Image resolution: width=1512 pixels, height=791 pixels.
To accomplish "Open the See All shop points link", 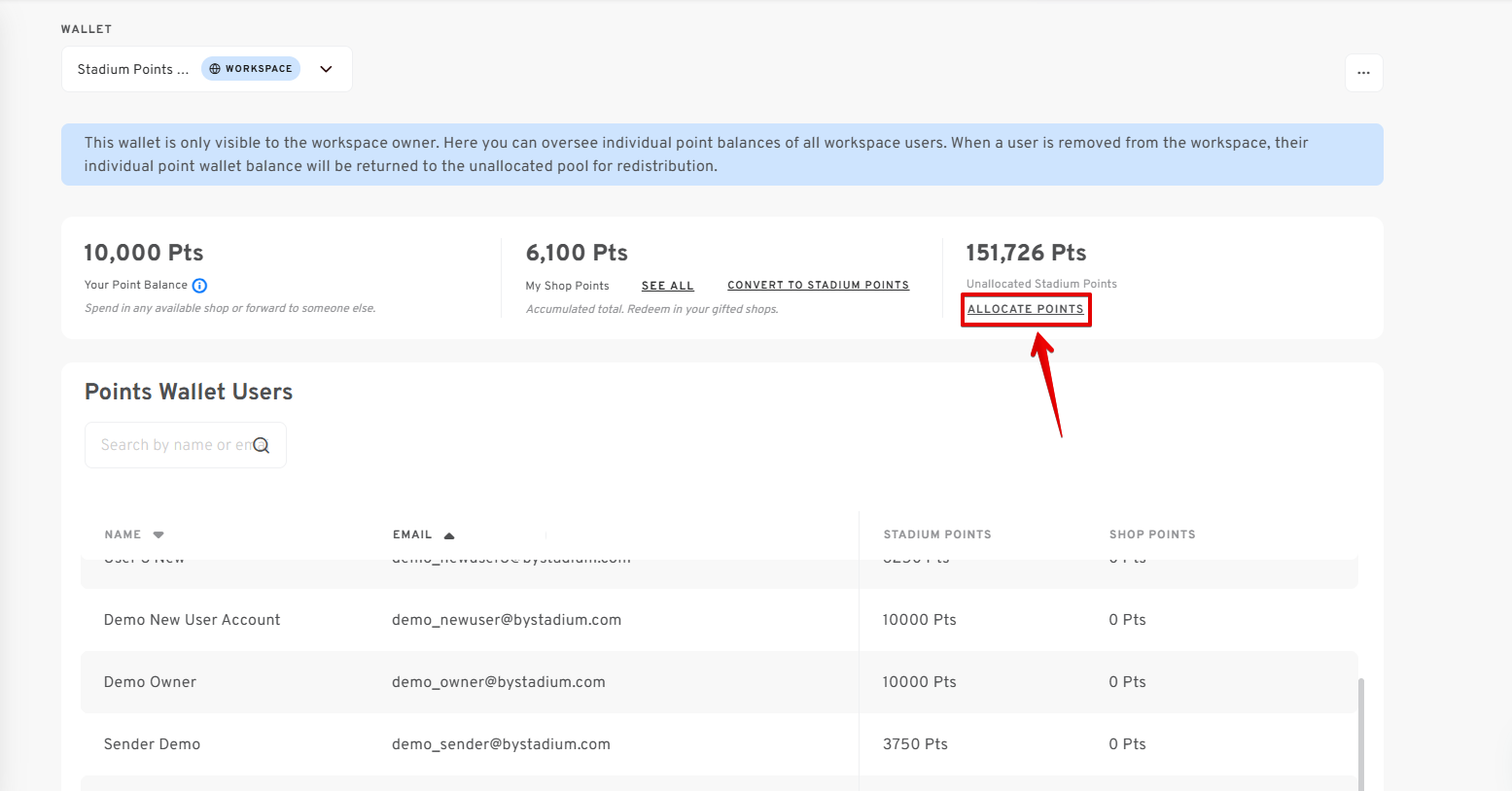I will (x=668, y=286).
